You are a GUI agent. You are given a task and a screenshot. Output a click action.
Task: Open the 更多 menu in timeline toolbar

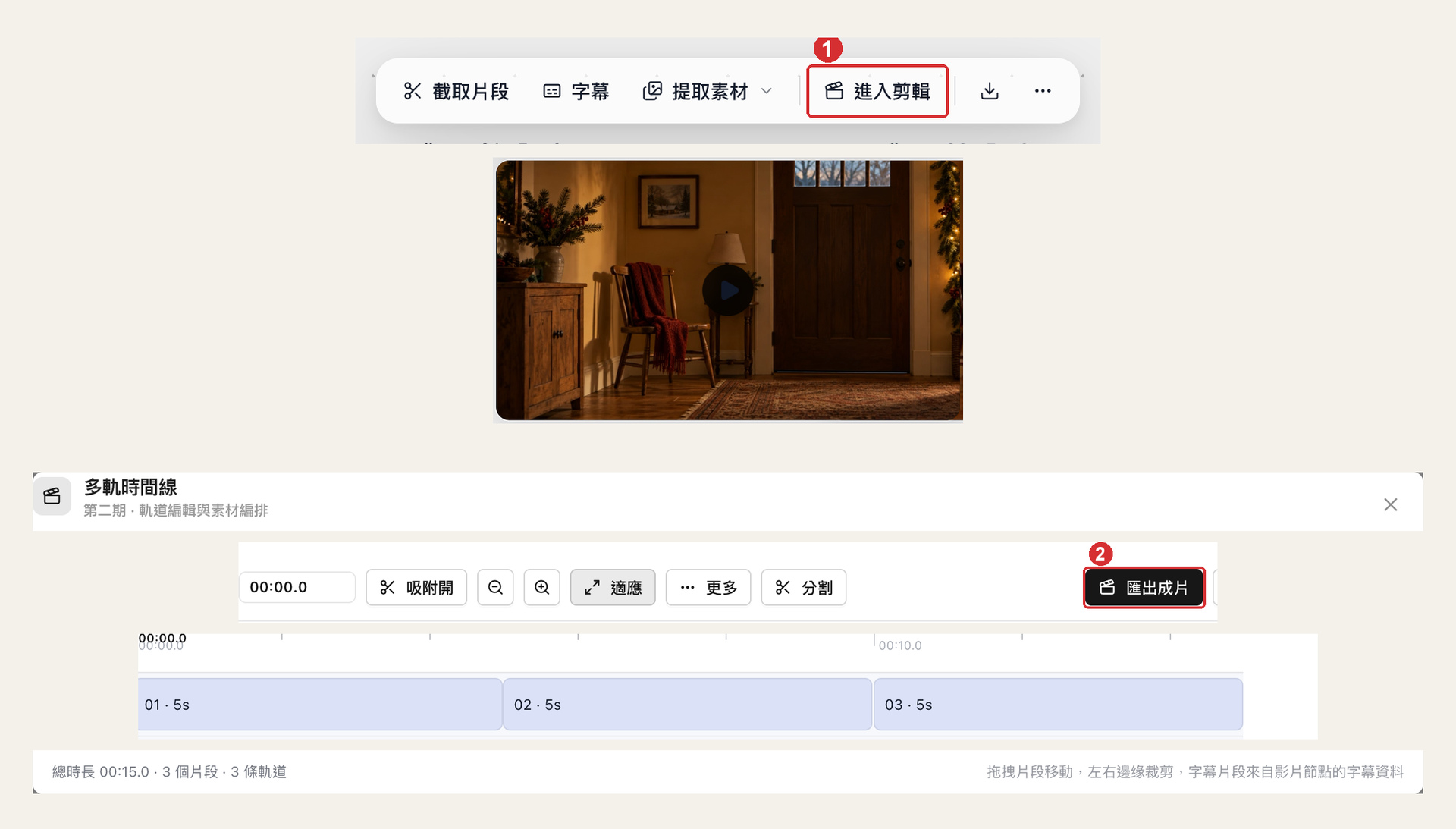[x=708, y=588]
